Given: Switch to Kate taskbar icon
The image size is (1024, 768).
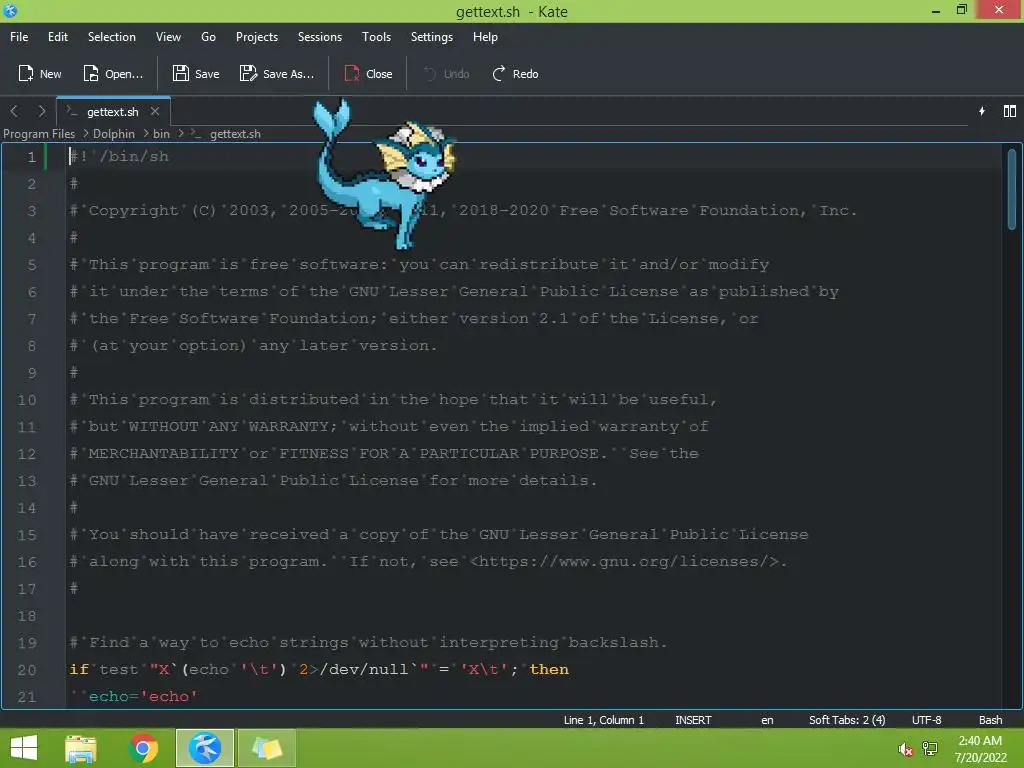Looking at the screenshot, I should [204, 748].
